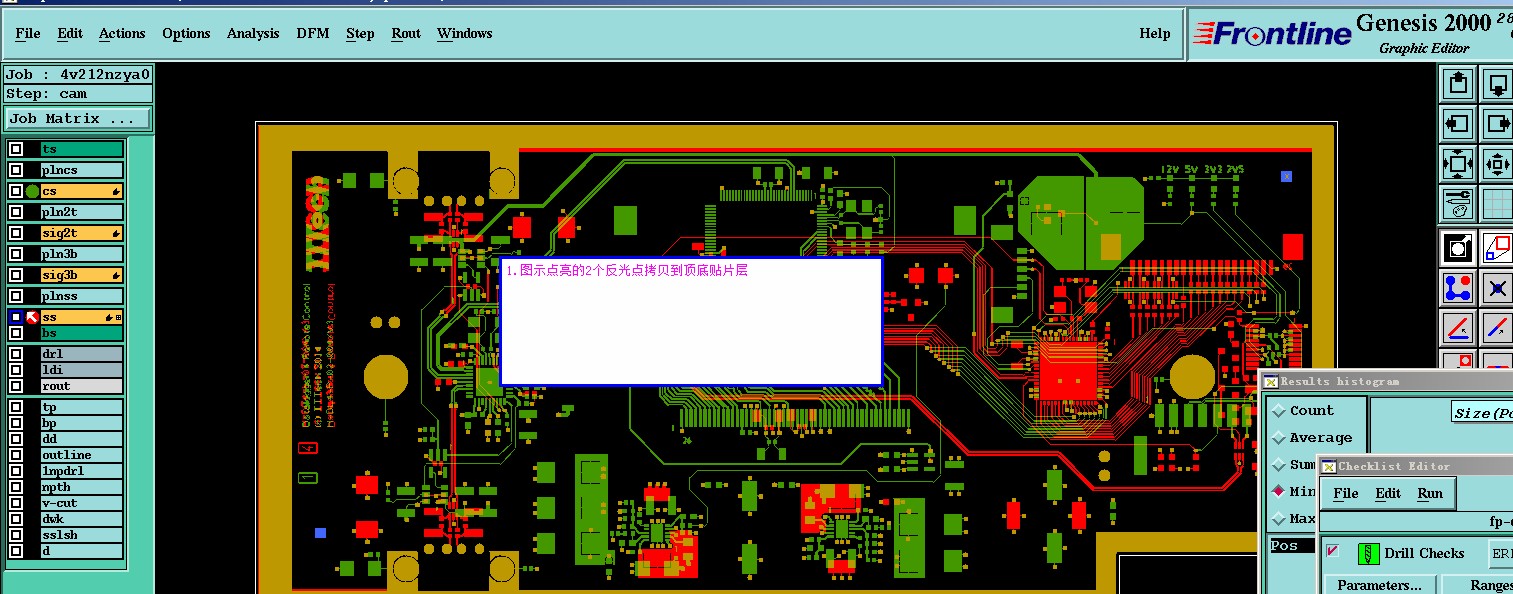Click the Checklist Editor window menu icon
Screen dimensions: 1513x594
(x=1328, y=466)
